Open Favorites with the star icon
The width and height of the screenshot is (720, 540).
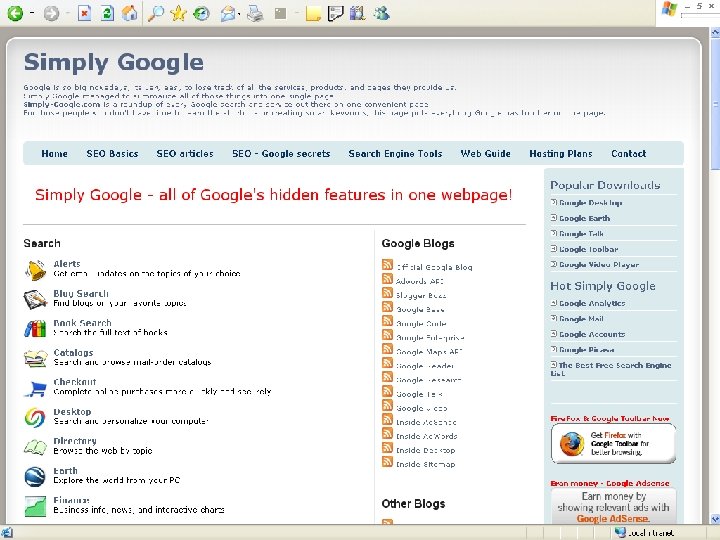[178, 13]
